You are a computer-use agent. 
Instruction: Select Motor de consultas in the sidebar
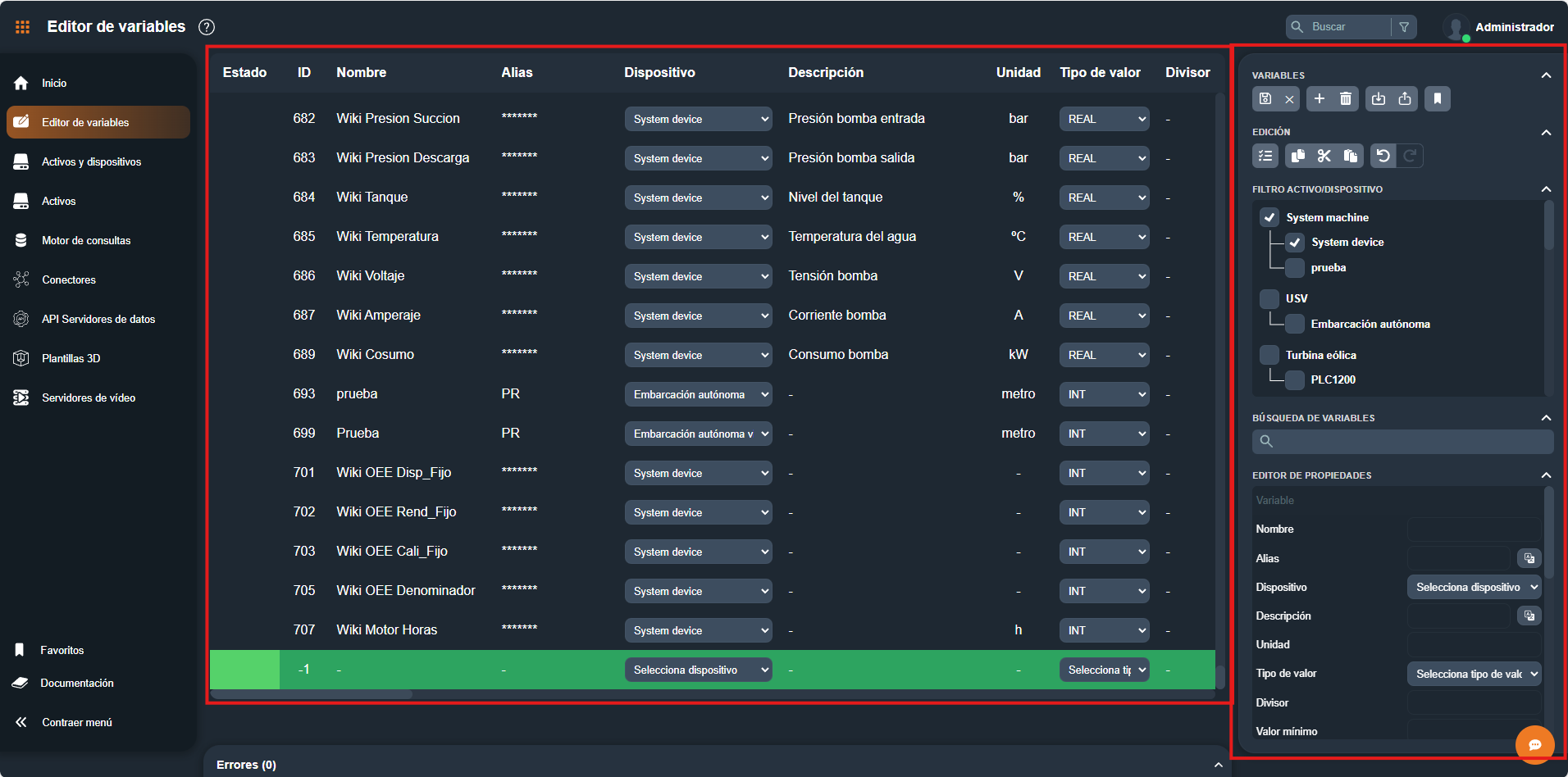point(86,240)
